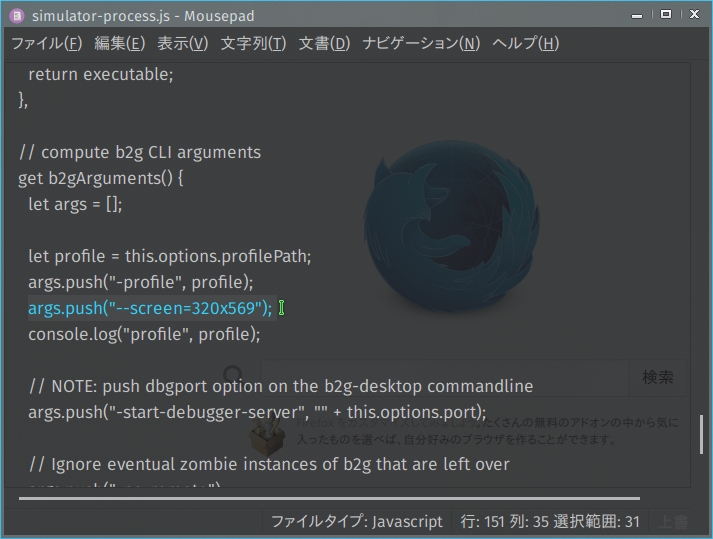Click the '// Ignore eventual zombie instances' comment
Viewport: 713px width, 539px height.
[269, 464]
